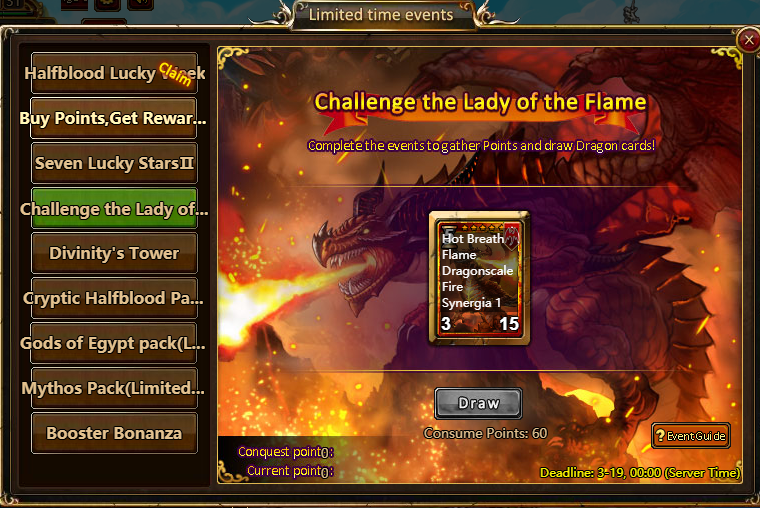Open the Halfblood Lucky Week event
760x508 pixels.
(114, 73)
